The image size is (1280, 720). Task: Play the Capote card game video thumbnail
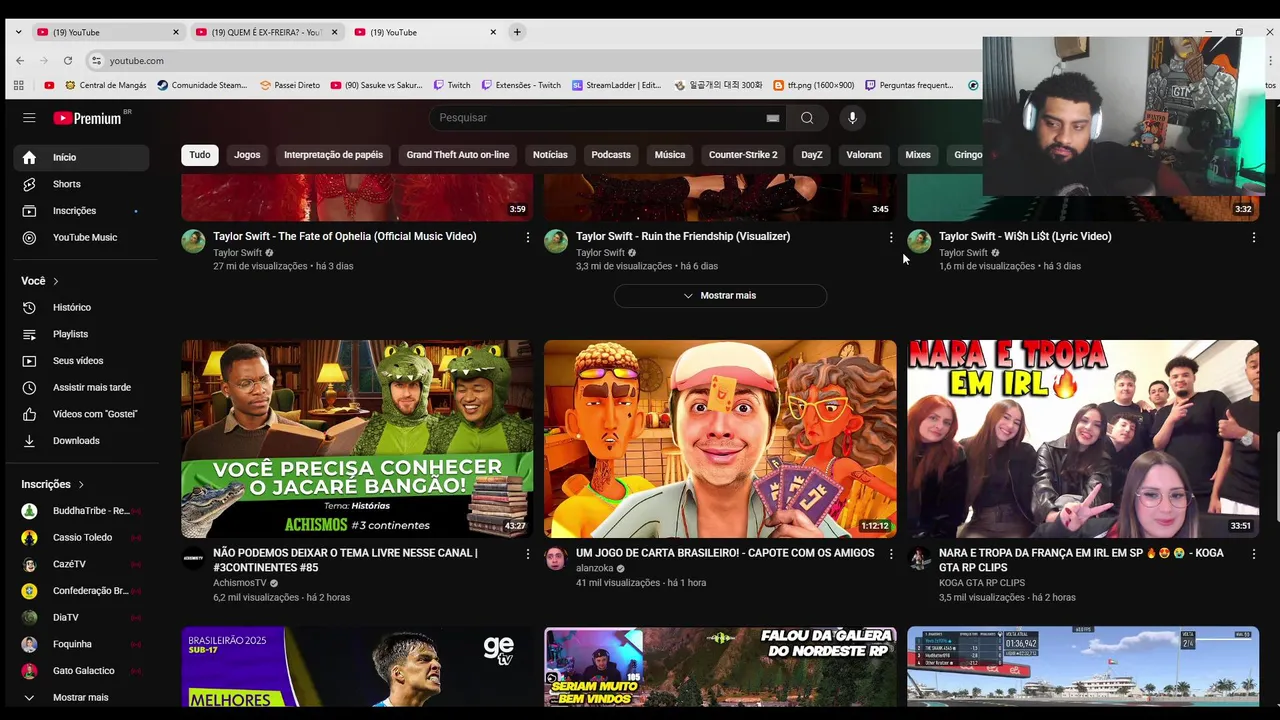(x=720, y=439)
